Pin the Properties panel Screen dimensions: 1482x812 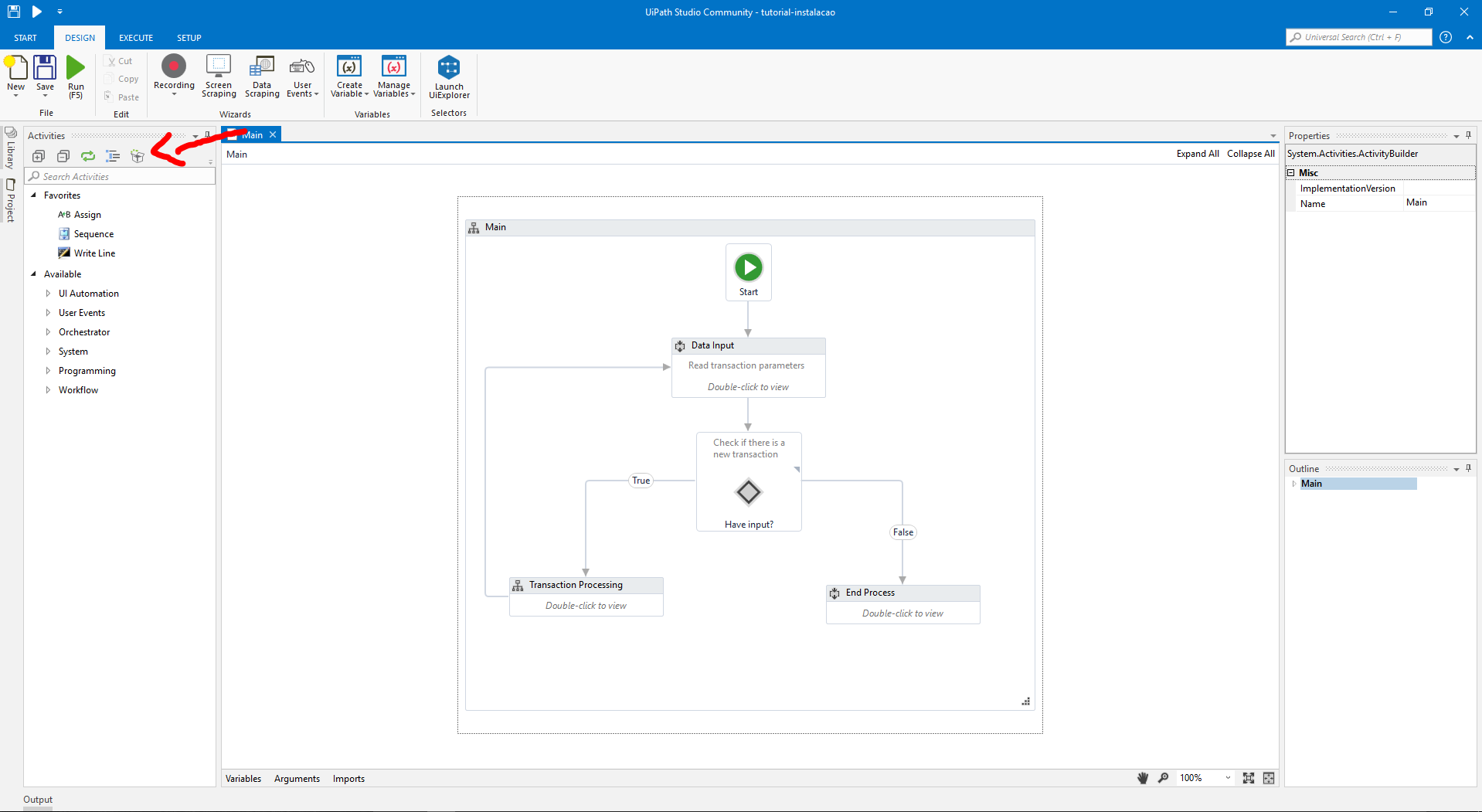tap(1468, 135)
